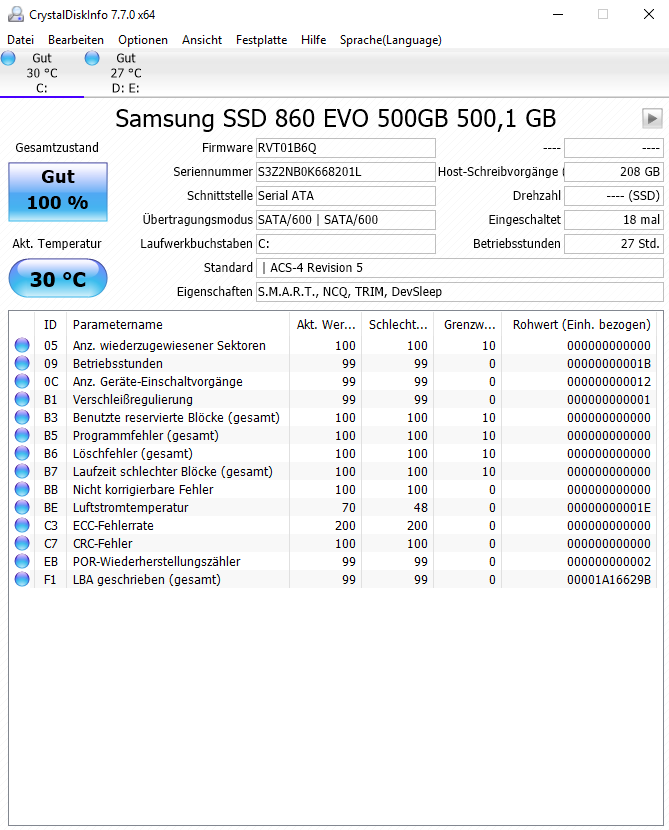
Task: Click the Drehzahl value ---- (SSD)
Action: [613, 196]
